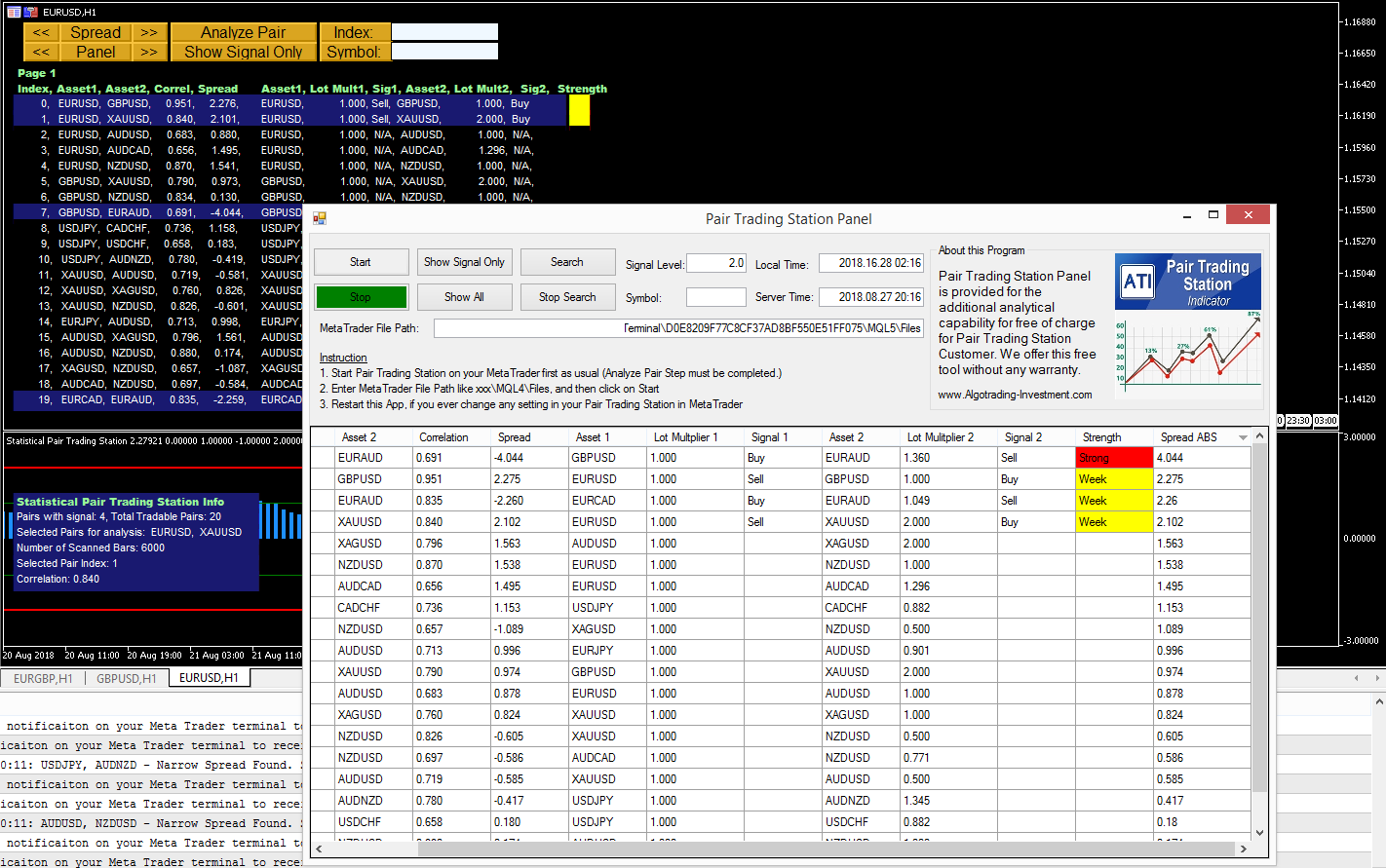Viewport: 1386px width, 868px height.
Task: Click the Symbol input in the panel
Action: [716, 297]
